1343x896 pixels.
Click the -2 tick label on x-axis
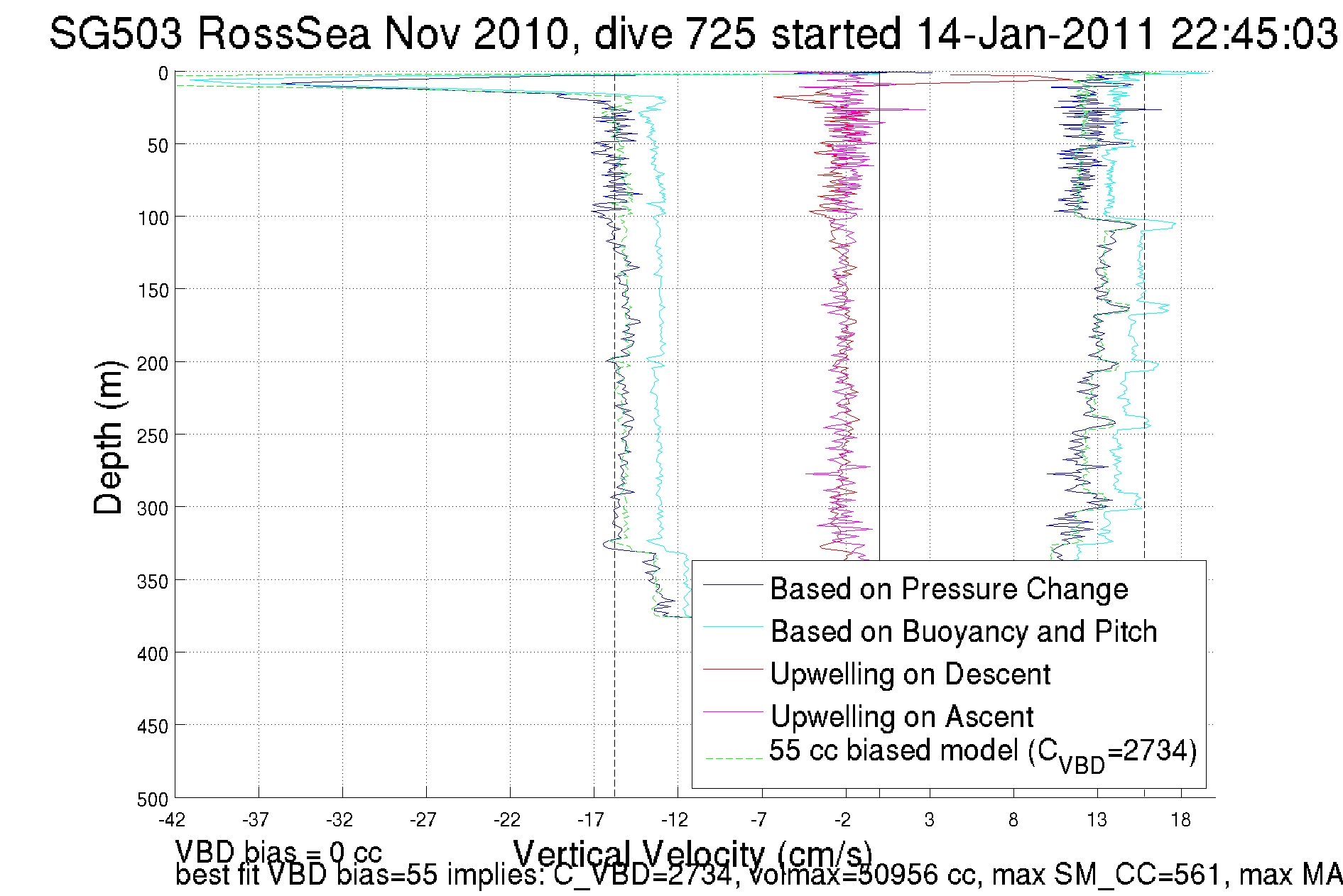(x=843, y=820)
